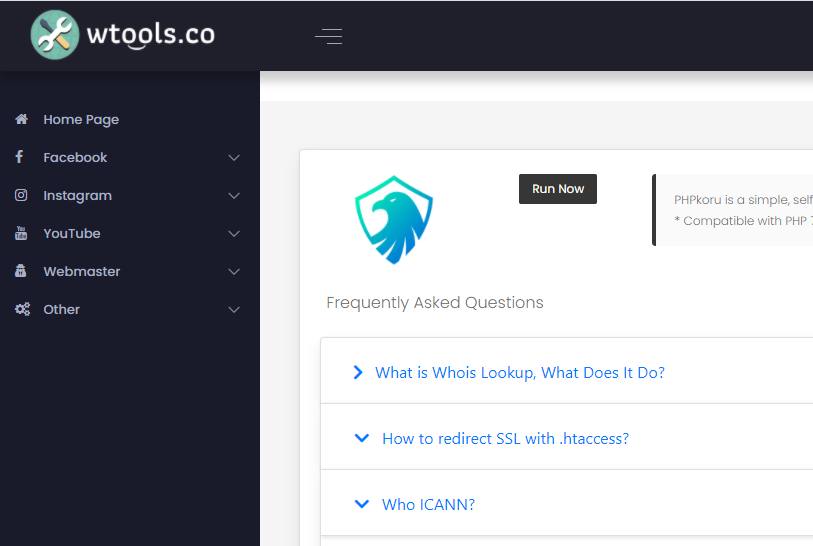Toggle the hamburger menu icon in header
This screenshot has height=546, width=813.
329,36
